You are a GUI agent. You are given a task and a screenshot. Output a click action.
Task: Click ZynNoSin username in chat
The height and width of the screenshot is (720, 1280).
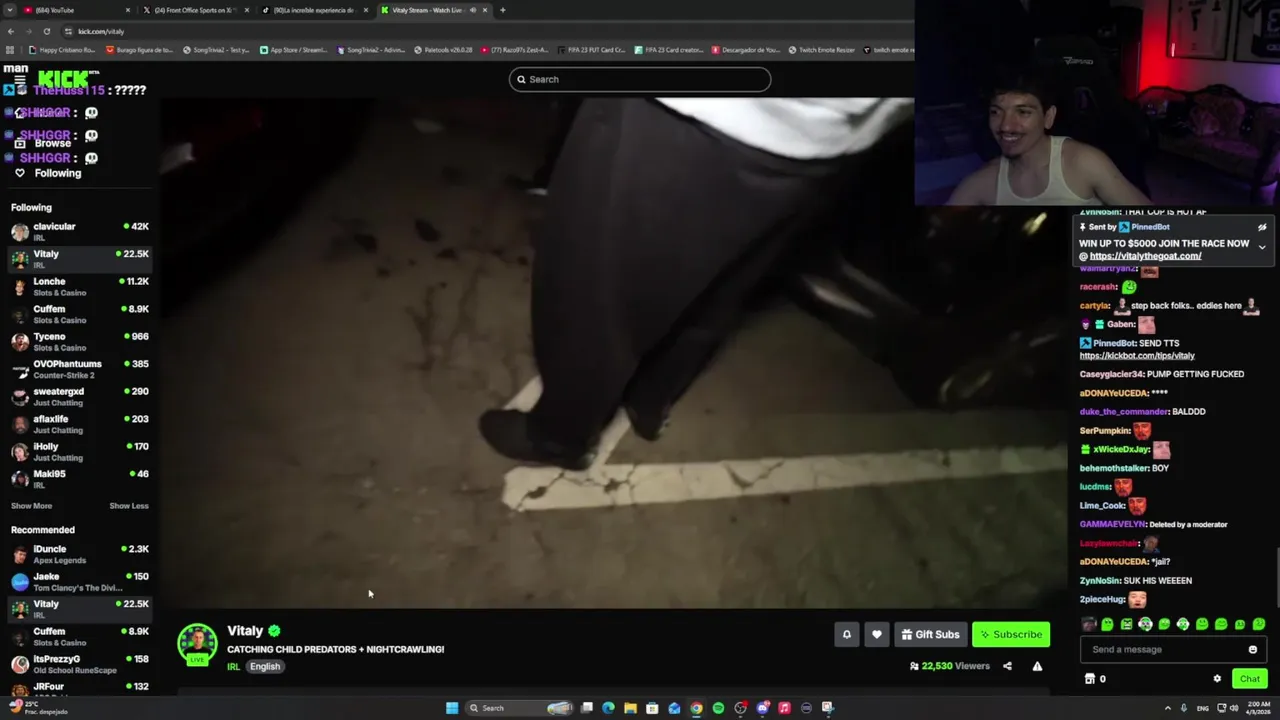pos(1099,581)
